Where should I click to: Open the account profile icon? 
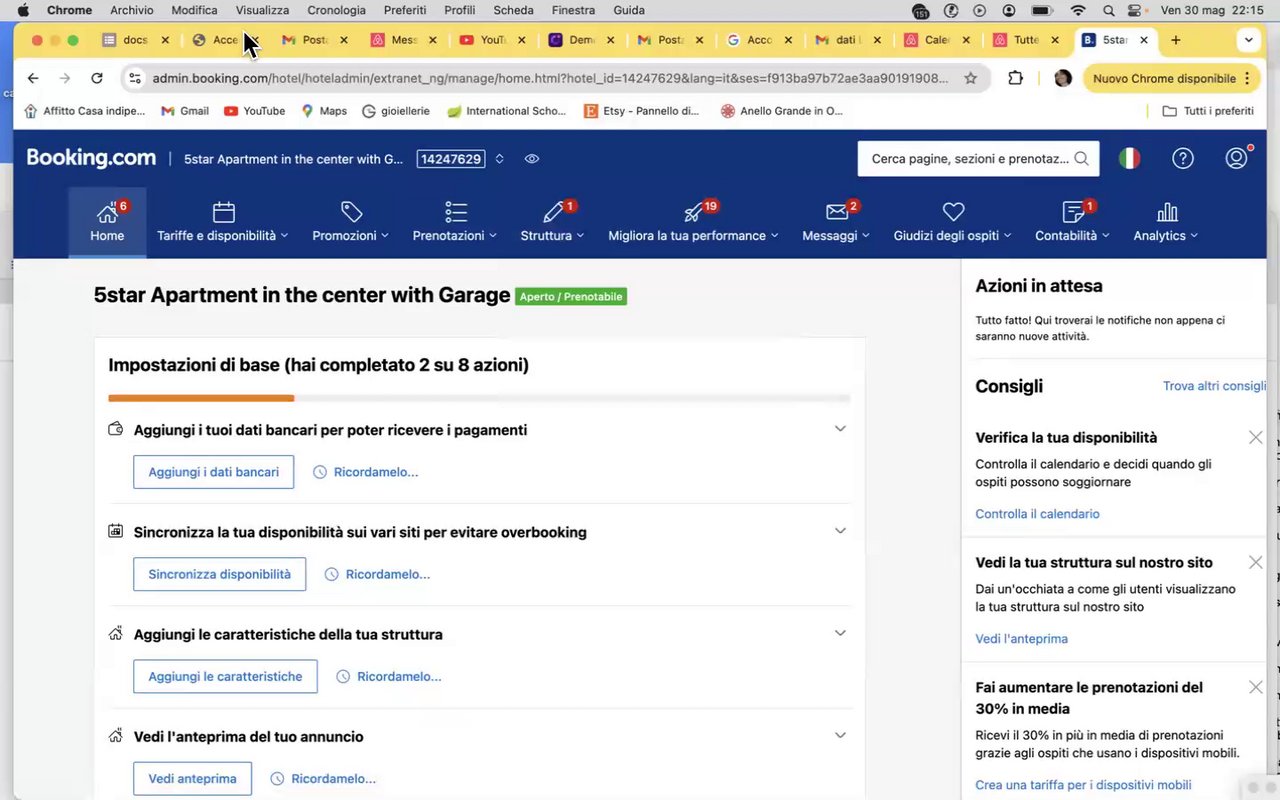point(1237,158)
